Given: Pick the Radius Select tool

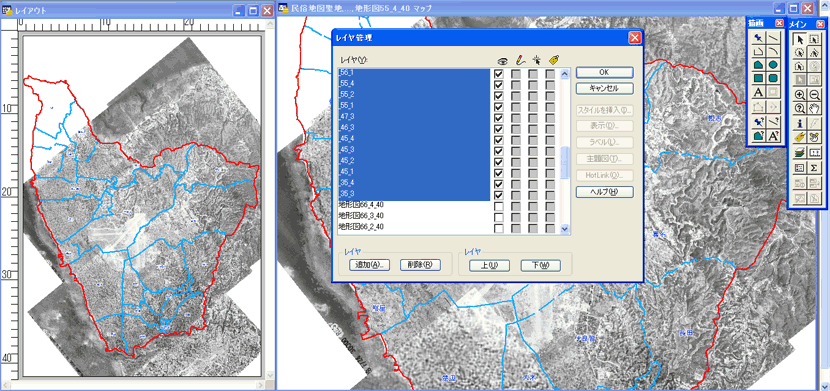Looking at the screenshot, I should click(x=800, y=52).
